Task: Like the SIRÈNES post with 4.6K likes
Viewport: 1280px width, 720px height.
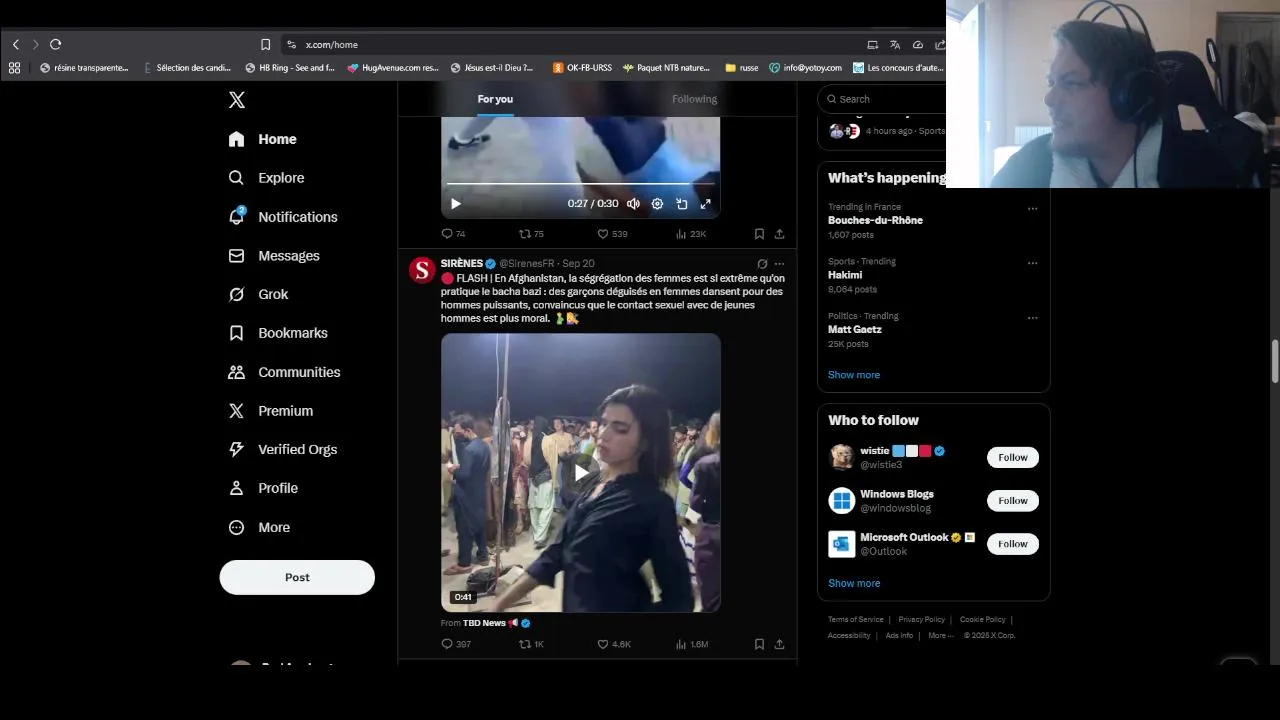Action: 614,645
